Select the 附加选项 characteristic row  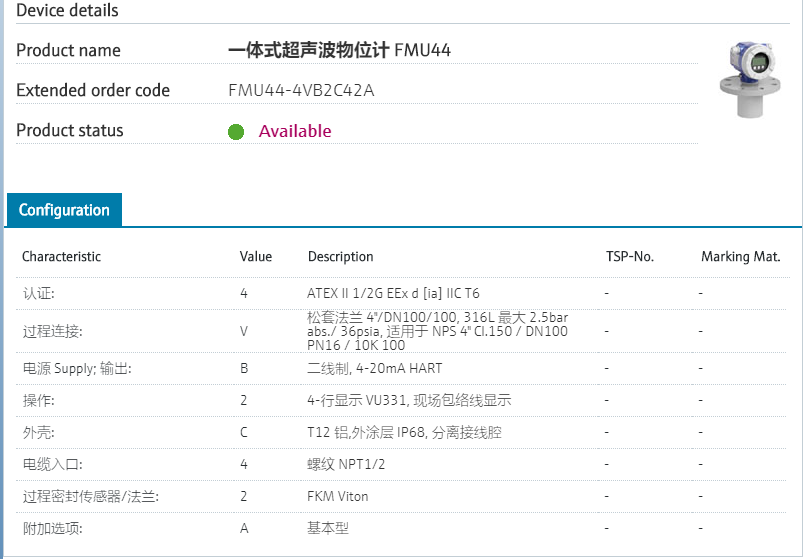(52, 528)
